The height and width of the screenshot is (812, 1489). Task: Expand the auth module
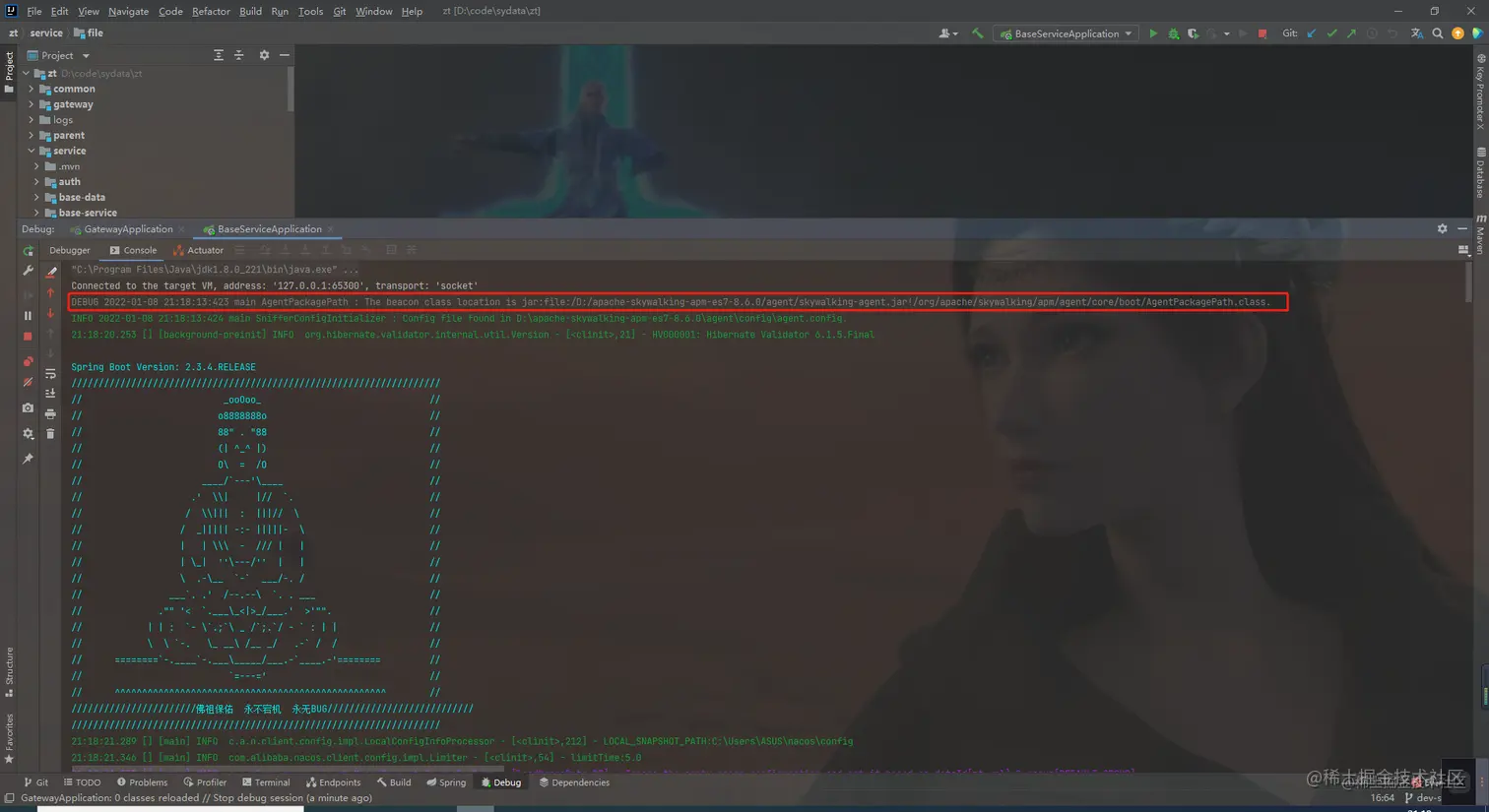coord(37,182)
